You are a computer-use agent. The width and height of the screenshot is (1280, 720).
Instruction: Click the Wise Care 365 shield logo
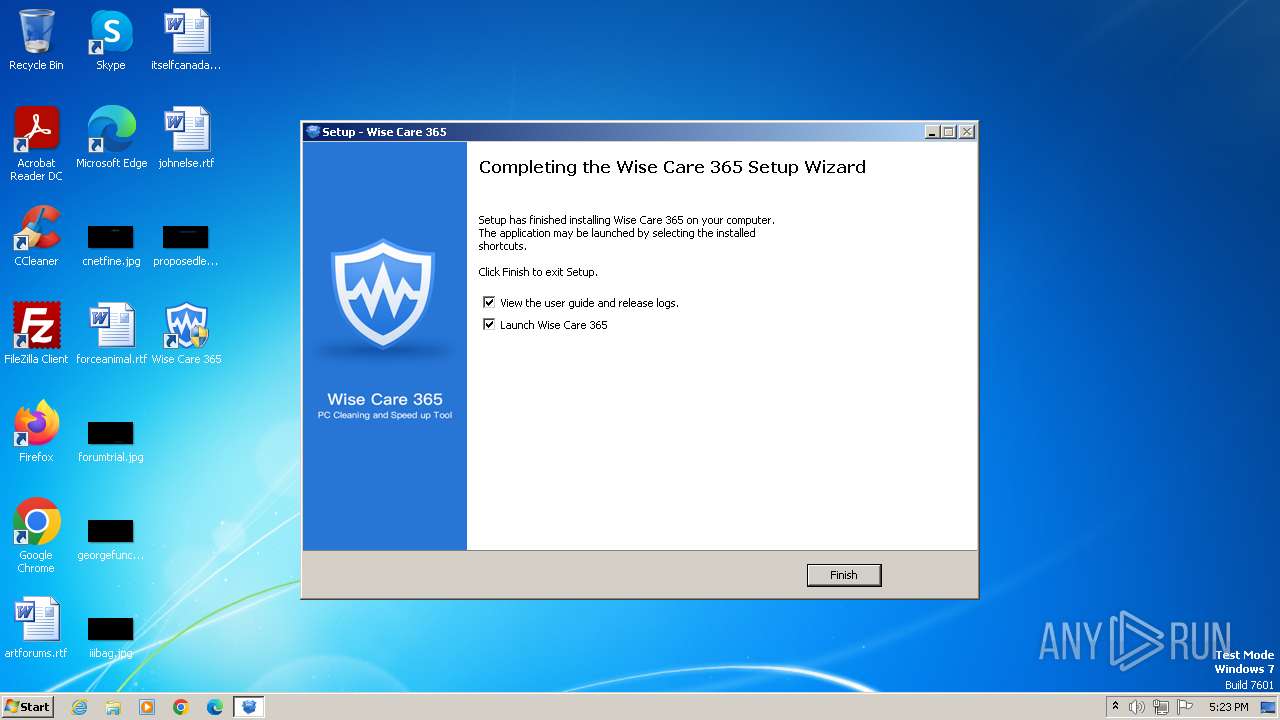tap(384, 294)
